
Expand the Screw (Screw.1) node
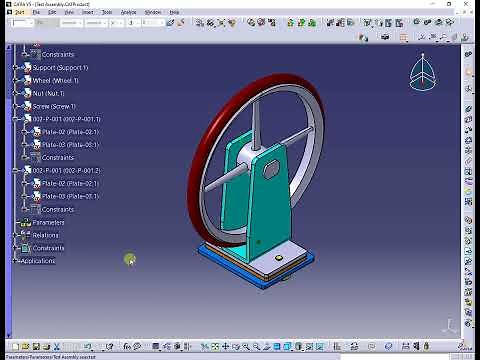point(15,106)
